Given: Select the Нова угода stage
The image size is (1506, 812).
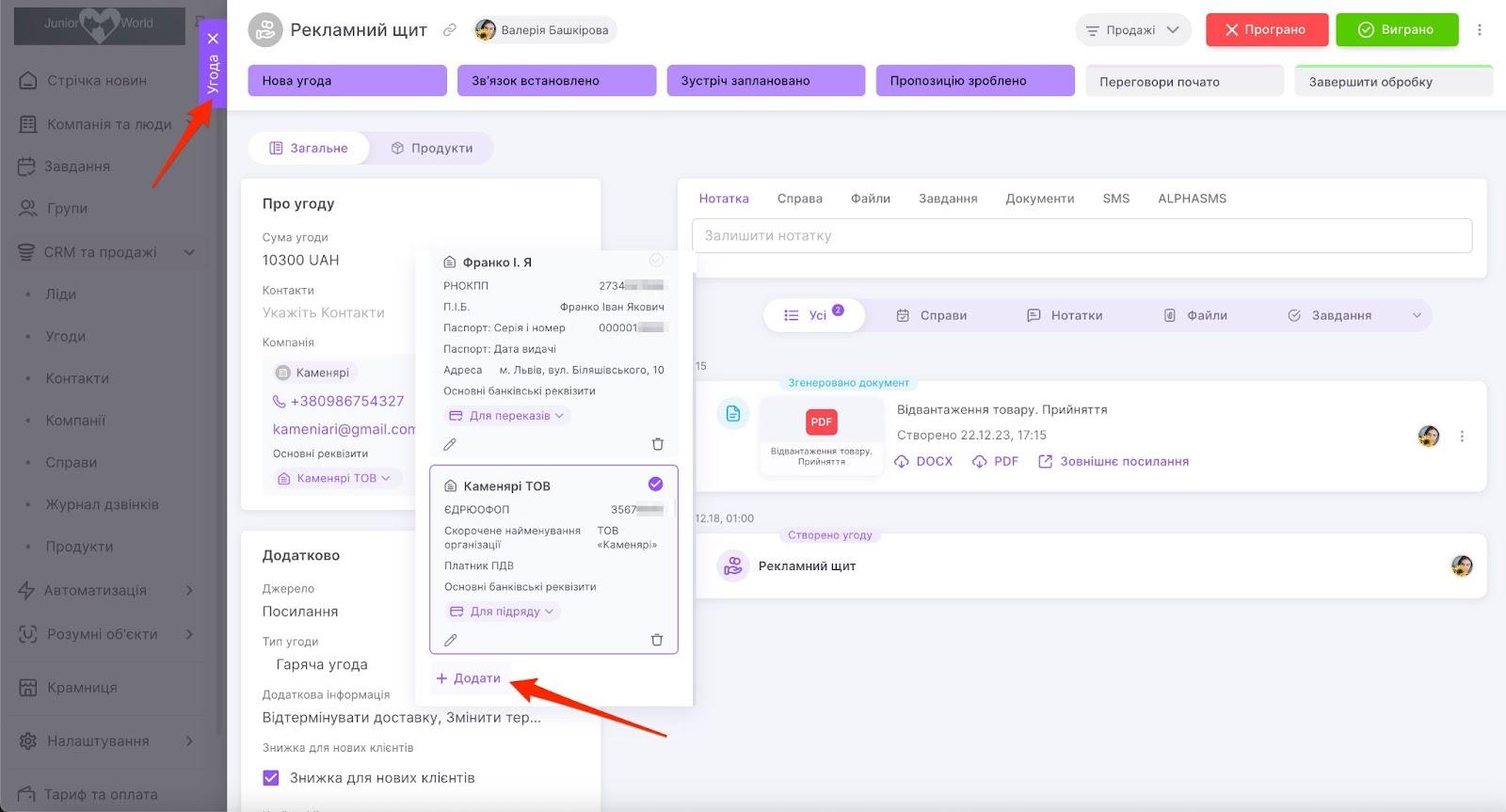Looking at the screenshot, I should (347, 81).
